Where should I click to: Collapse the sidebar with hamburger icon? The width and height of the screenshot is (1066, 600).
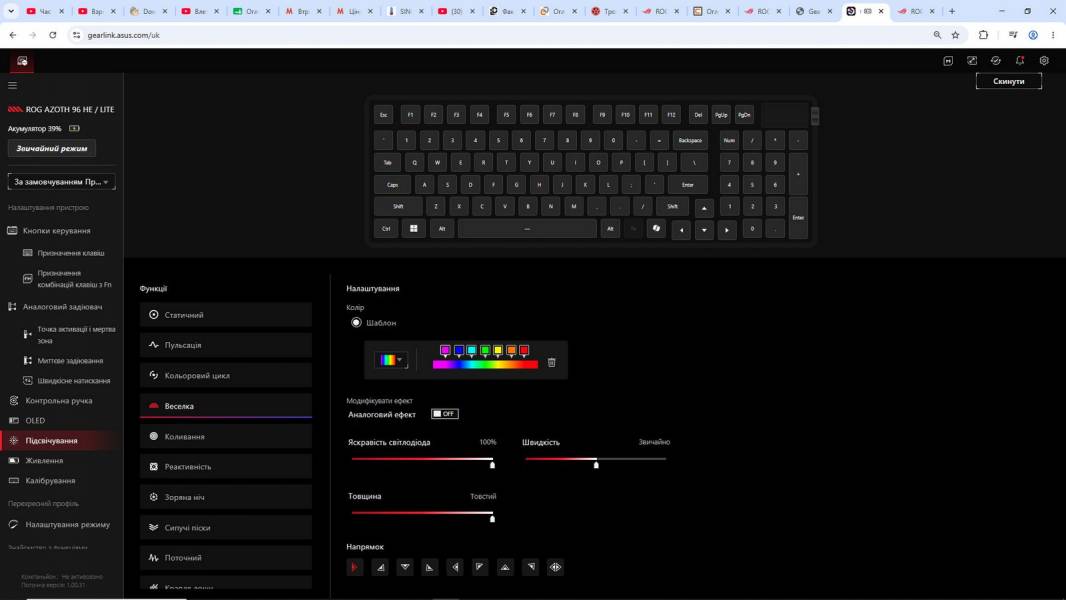12,86
